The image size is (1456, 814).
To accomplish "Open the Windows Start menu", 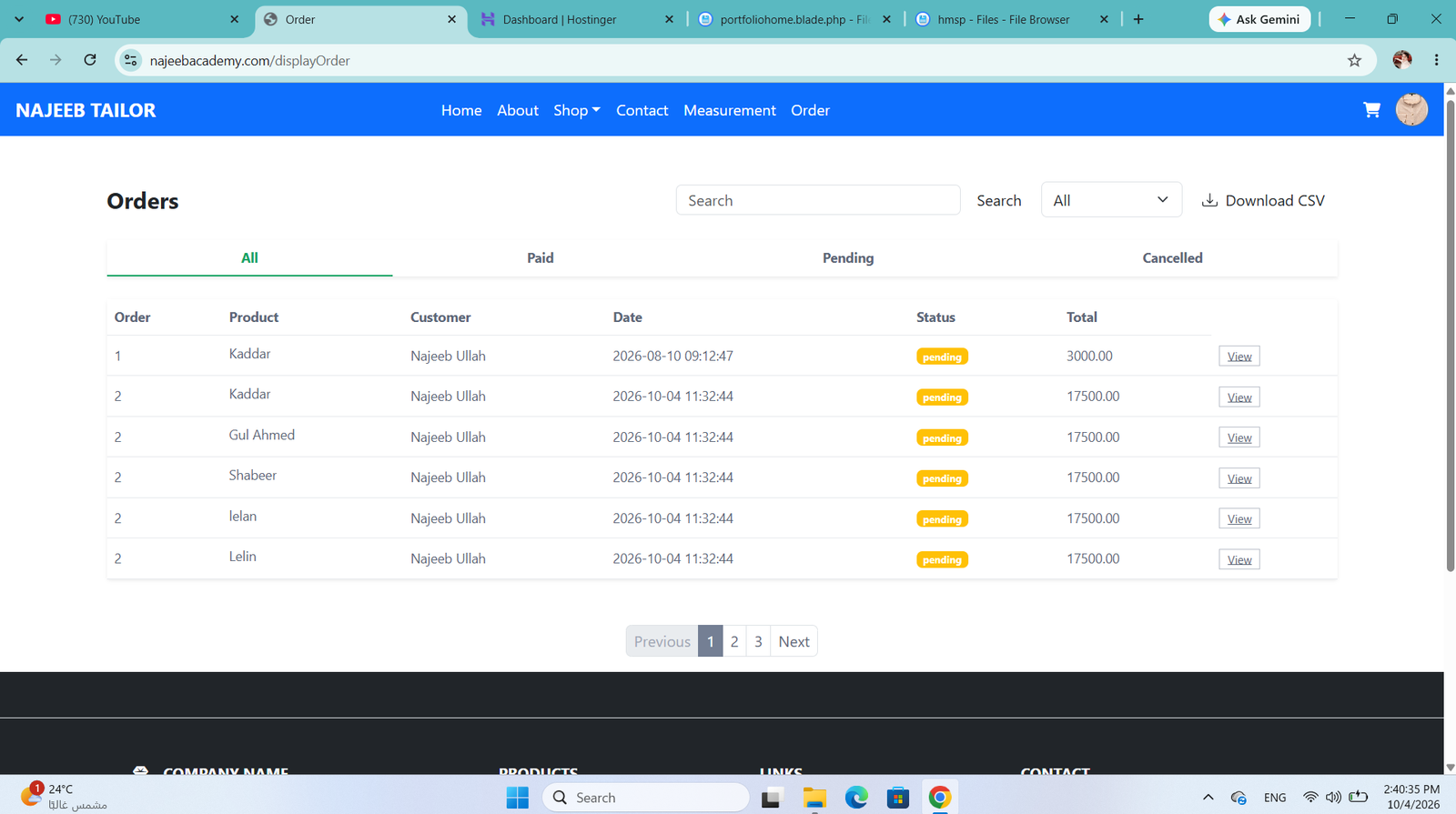I will pos(518,798).
